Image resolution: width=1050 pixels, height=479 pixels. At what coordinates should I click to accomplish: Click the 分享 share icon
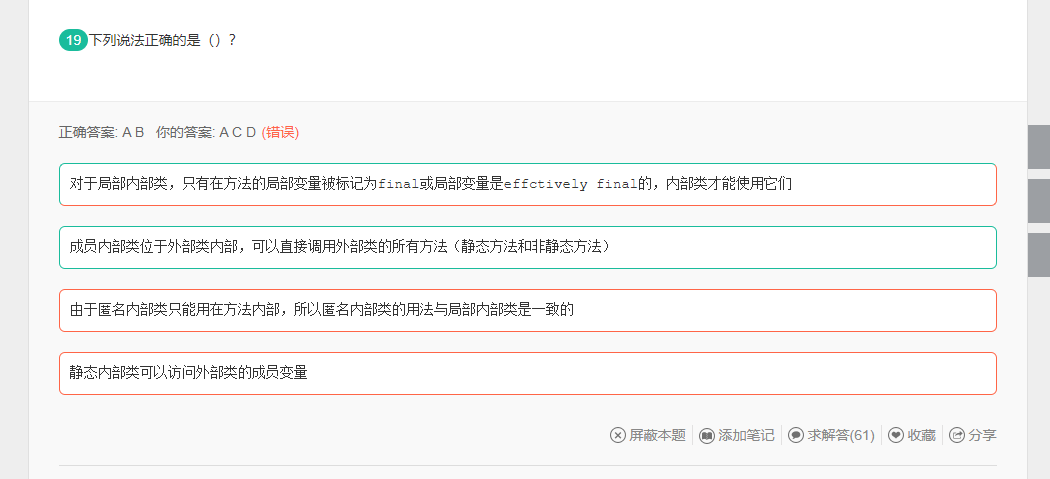957,435
